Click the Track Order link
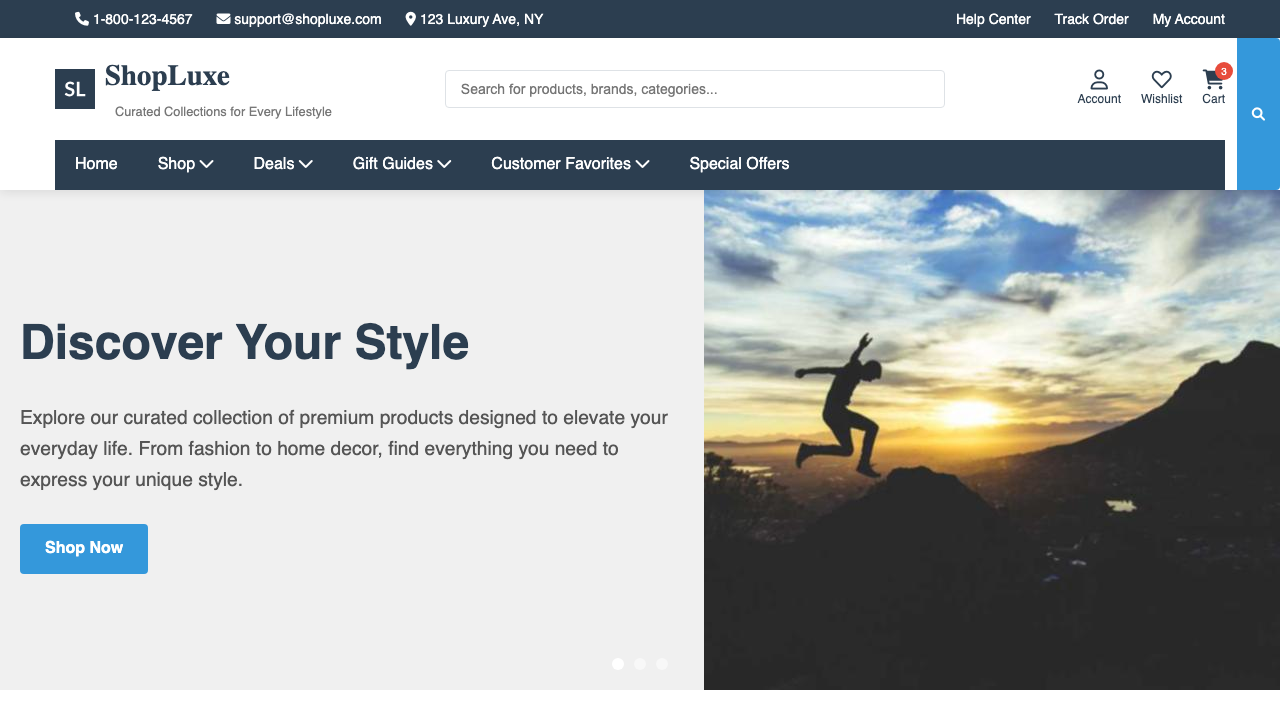Viewport: 1280px width, 720px height. coord(1091,18)
